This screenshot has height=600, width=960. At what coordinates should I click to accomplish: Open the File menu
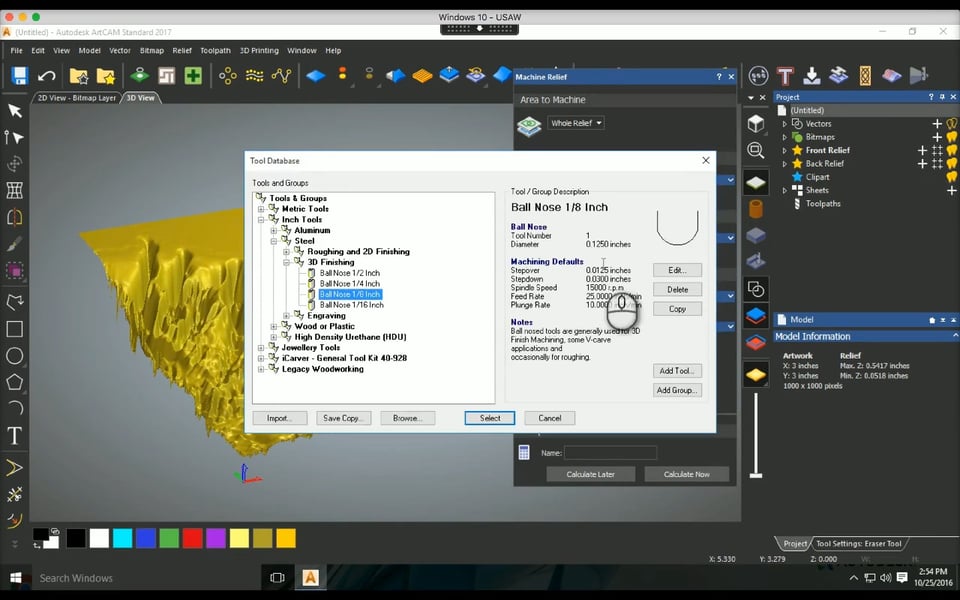click(x=17, y=51)
